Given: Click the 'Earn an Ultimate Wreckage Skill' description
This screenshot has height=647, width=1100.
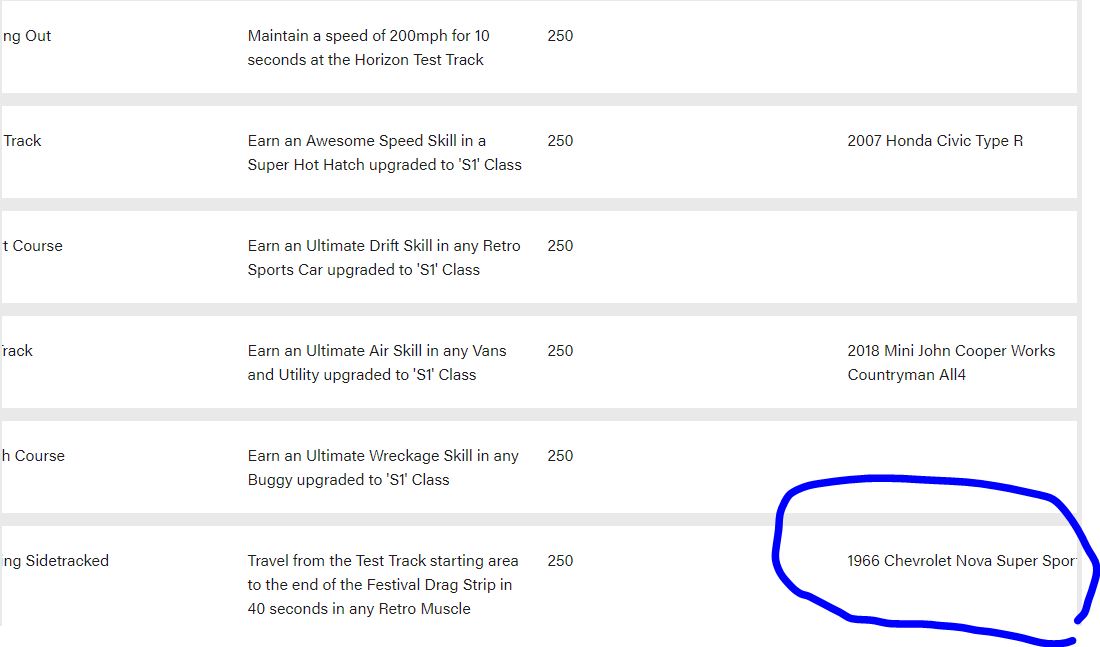Looking at the screenshot, I should [383, 467].
